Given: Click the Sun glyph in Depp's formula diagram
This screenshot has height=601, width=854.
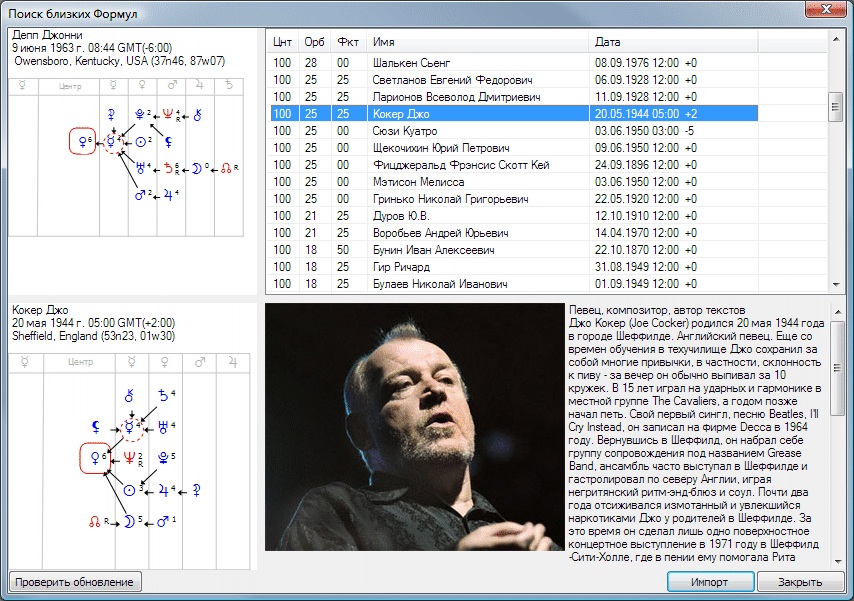Looking at the screenshot, I should pyautogui.click(x=141, y=142).
